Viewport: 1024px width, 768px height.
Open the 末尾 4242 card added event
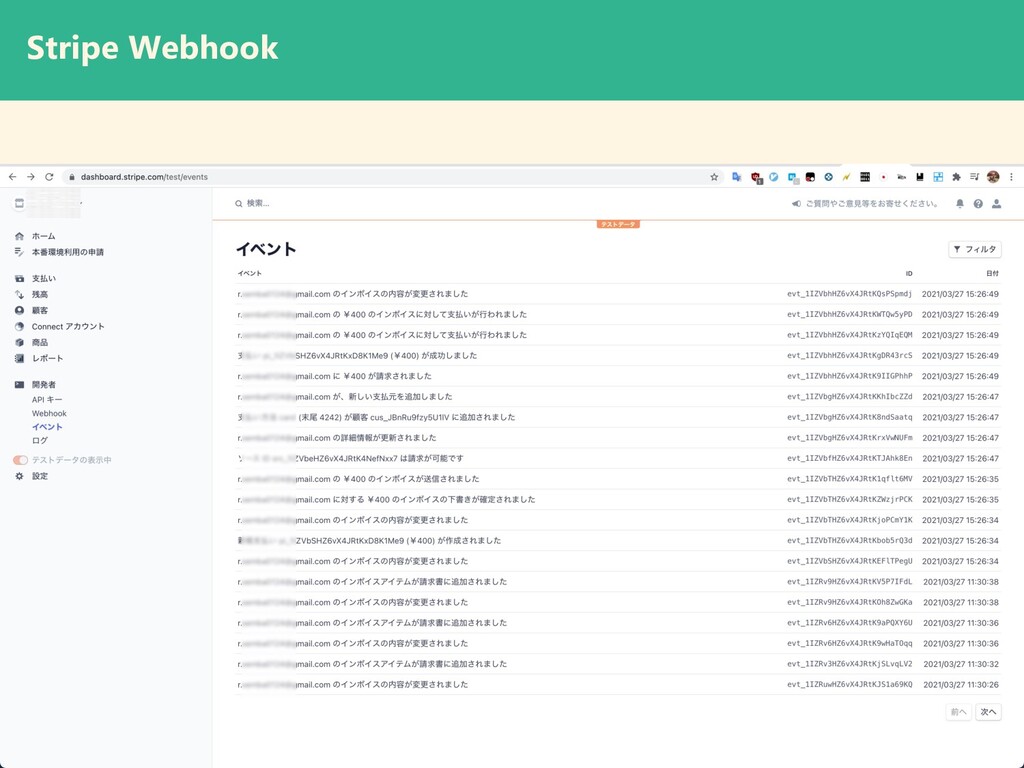click(618, 418)
